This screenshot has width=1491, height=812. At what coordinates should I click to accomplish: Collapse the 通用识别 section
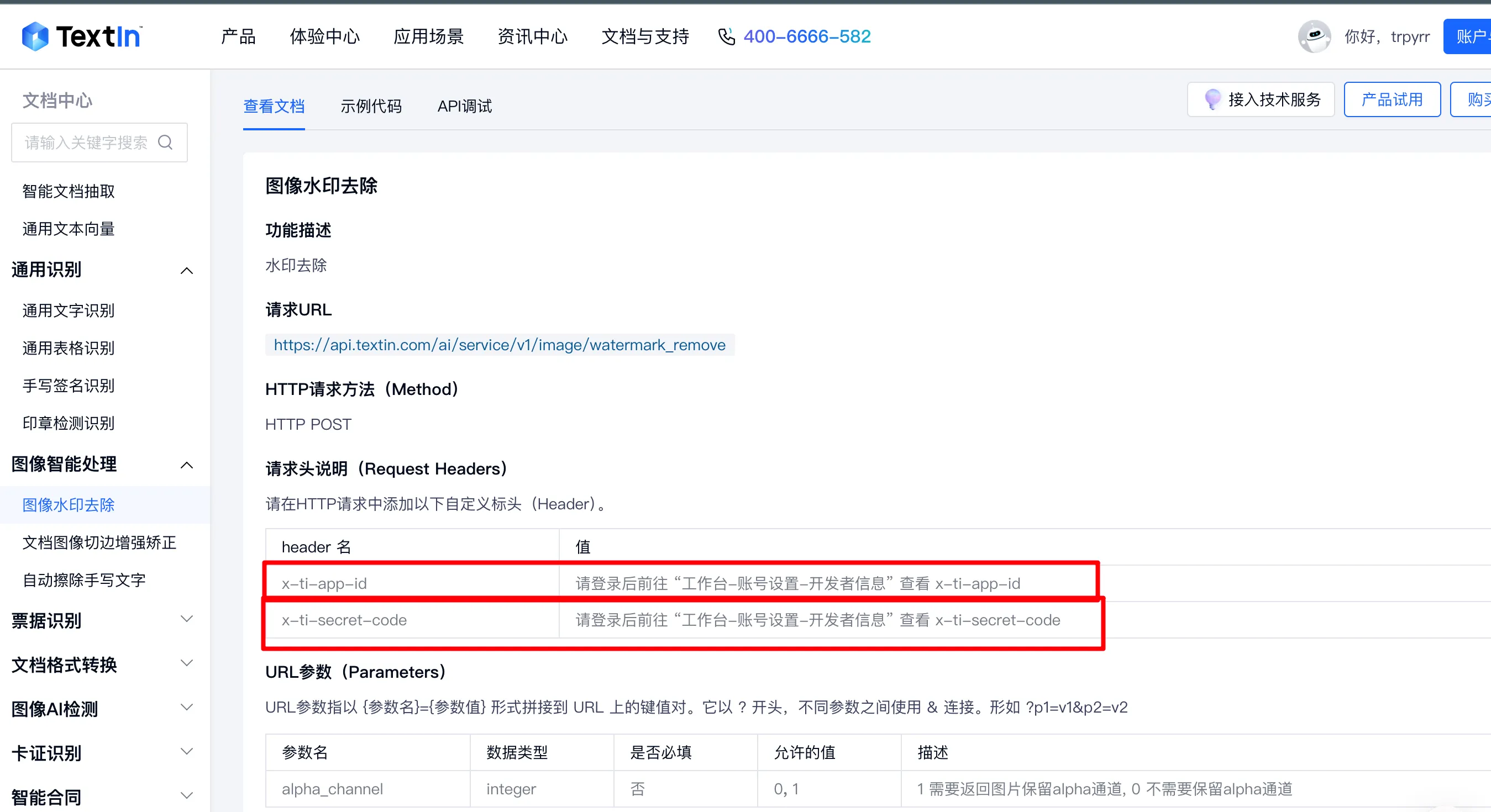click(x=186, y=270)
